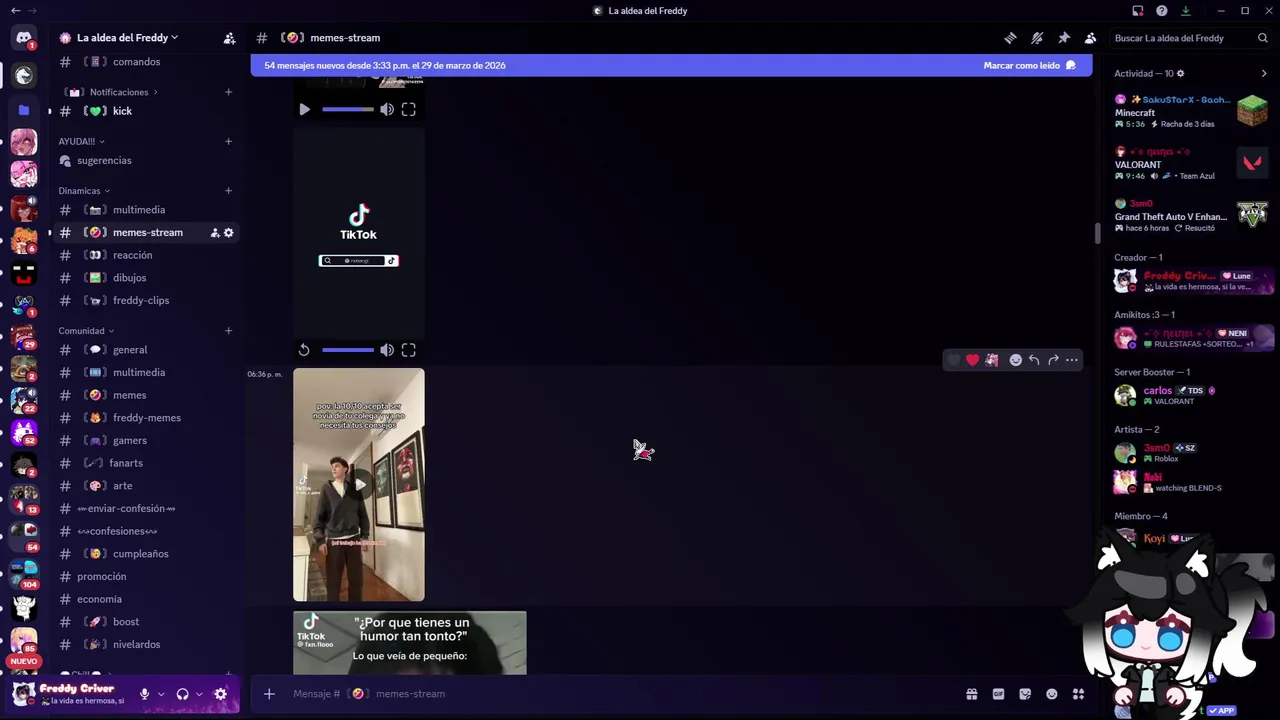The width and height of the screenshot is (1280, 720).
Task: Open the Discord help icon
Action: coord(1161,11)
